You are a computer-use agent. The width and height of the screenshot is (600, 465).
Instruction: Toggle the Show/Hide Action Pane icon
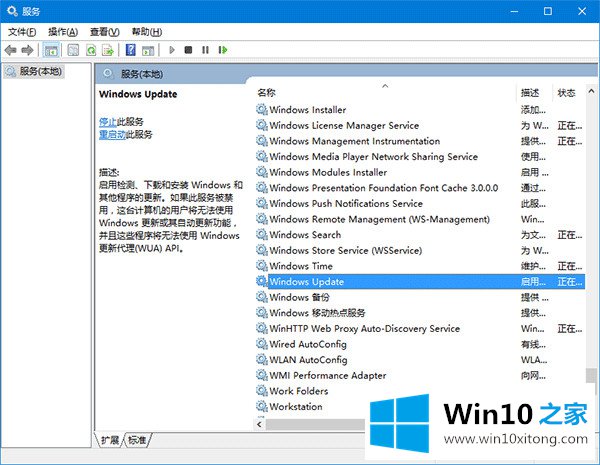(148, 50)
